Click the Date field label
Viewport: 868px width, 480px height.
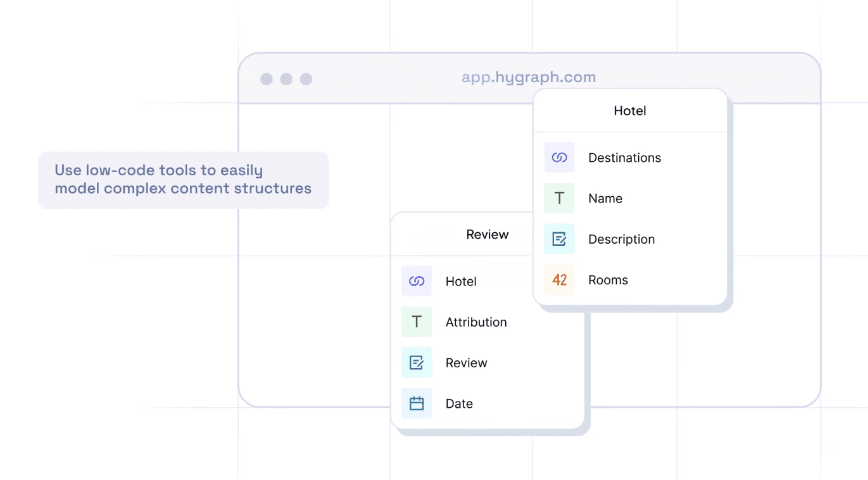click(x=459, y=404)
